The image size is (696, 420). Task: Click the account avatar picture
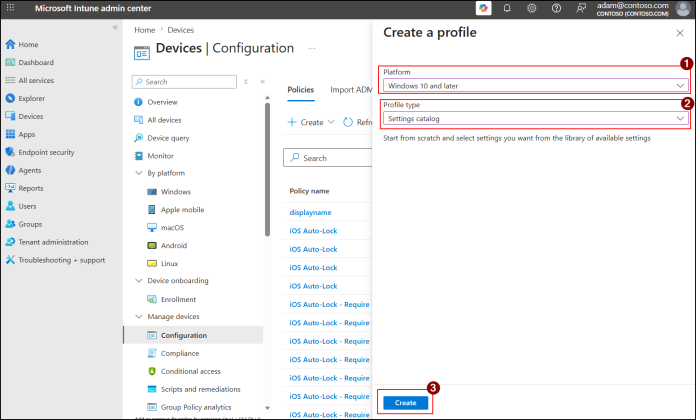click(x=683, y=8)
